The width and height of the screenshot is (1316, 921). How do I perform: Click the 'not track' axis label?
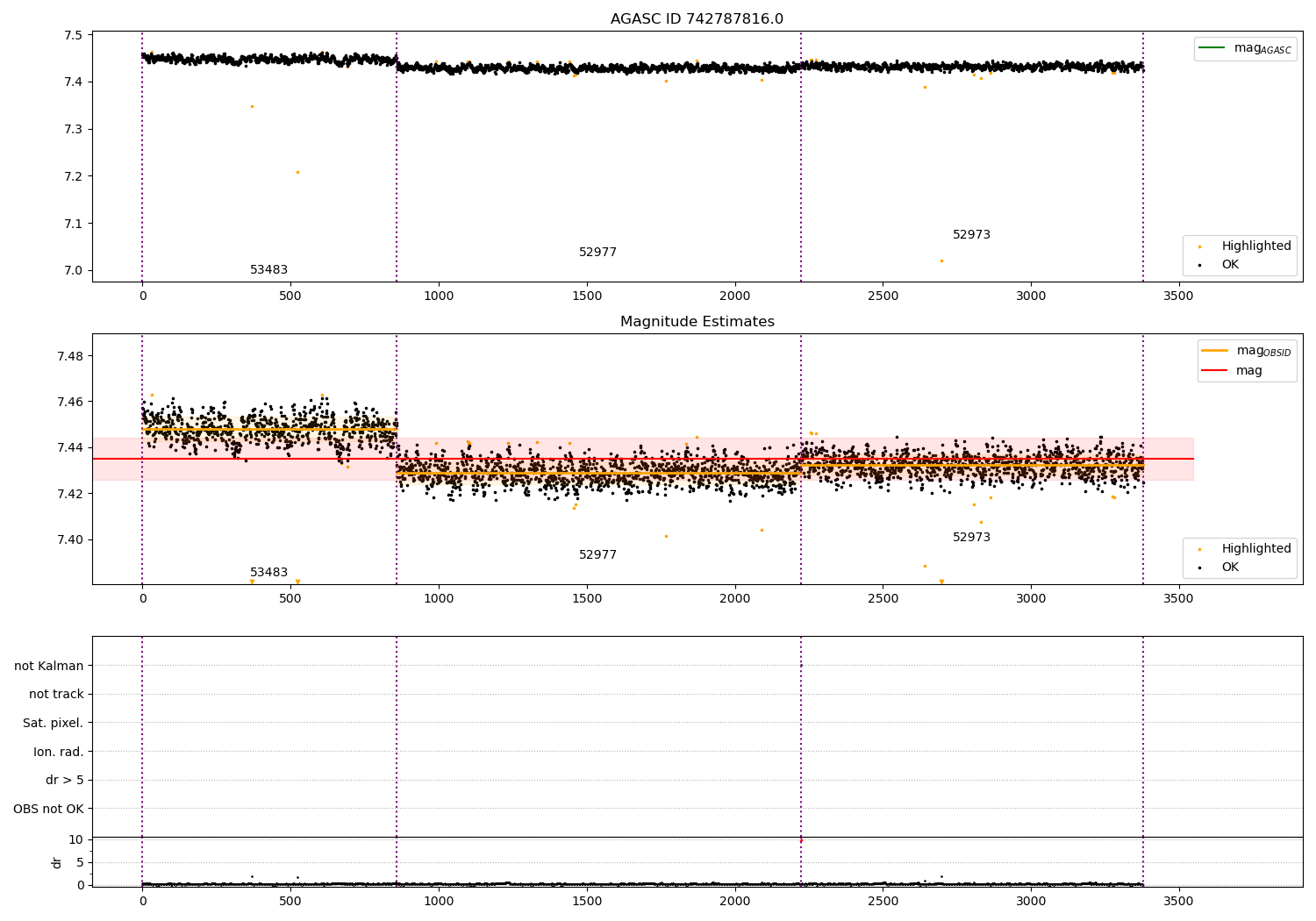pyautogui.click(x=56, y=695)
